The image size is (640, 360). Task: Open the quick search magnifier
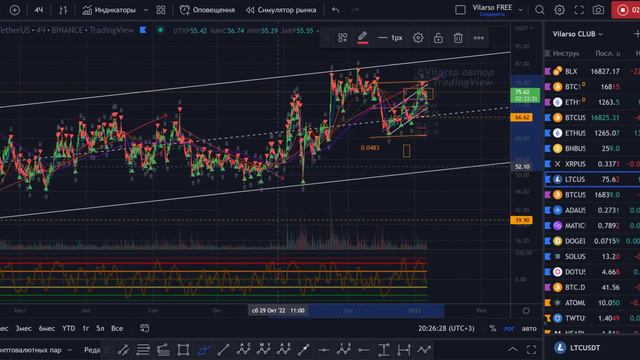click(540, 10)
